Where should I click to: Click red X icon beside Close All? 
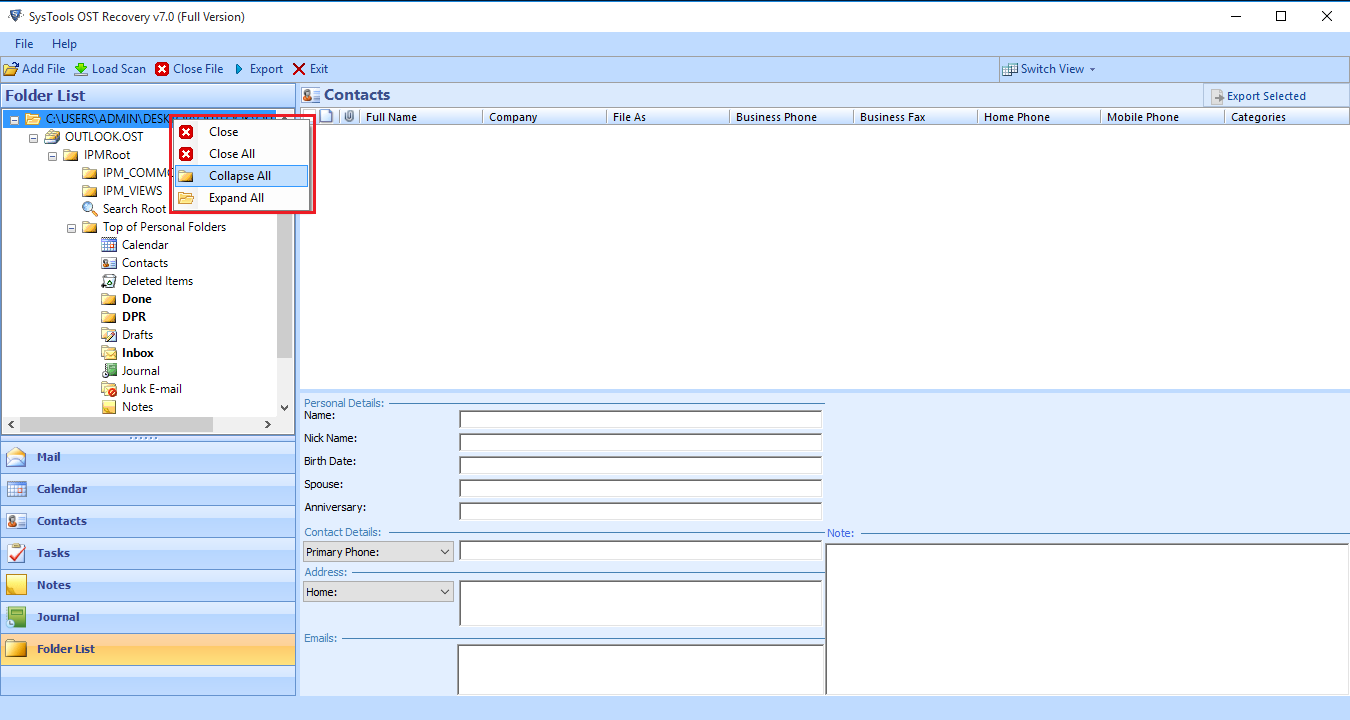tap(186, 154)
